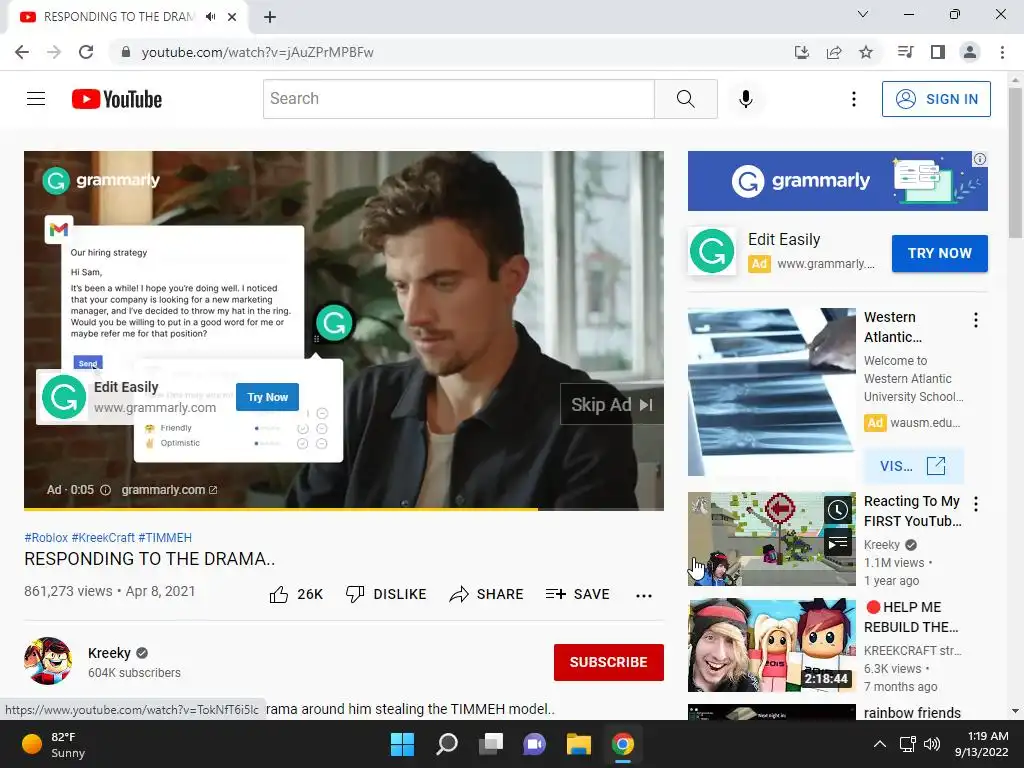Open YouTube settings three-dot menu

(x=854, y=99)
